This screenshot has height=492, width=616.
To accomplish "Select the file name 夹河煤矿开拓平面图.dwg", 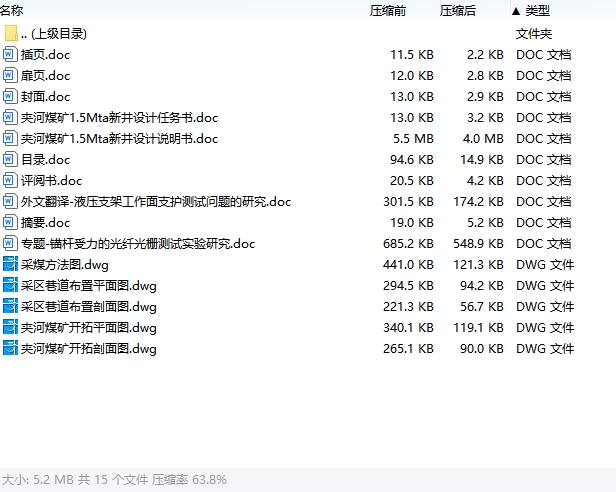I will (x=89, y=328).
